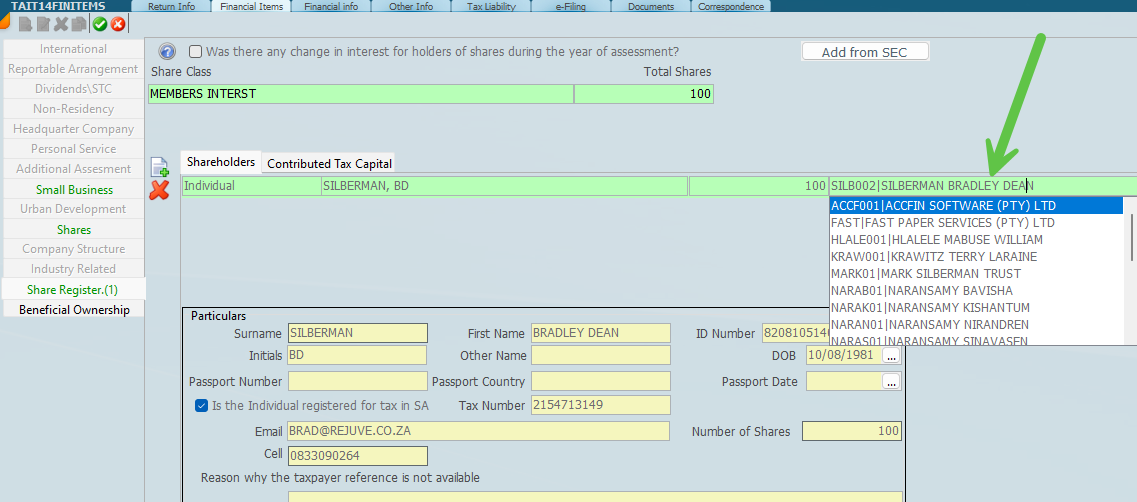Click the greyed new document toolbar icon
This screenshot has width=1137, height=502.
[x=26, y=24]
